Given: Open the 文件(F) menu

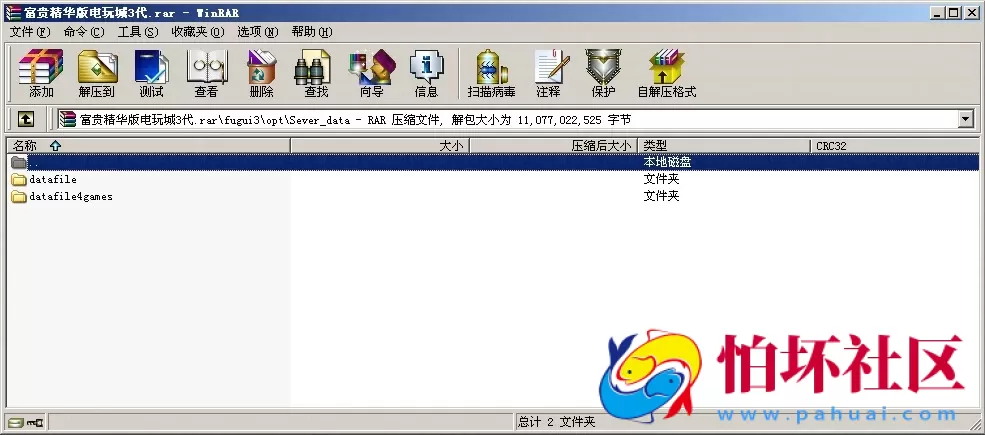Looking at the screenshot, I should (x=29, y=32).
